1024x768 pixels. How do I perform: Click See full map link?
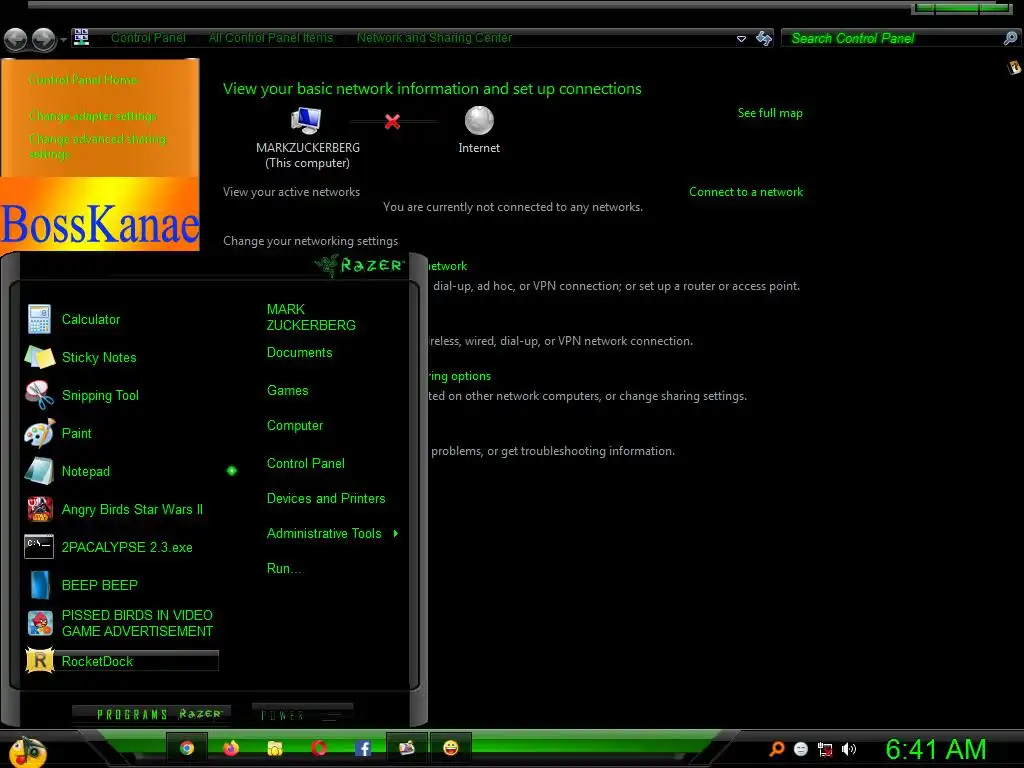point(770,113)
